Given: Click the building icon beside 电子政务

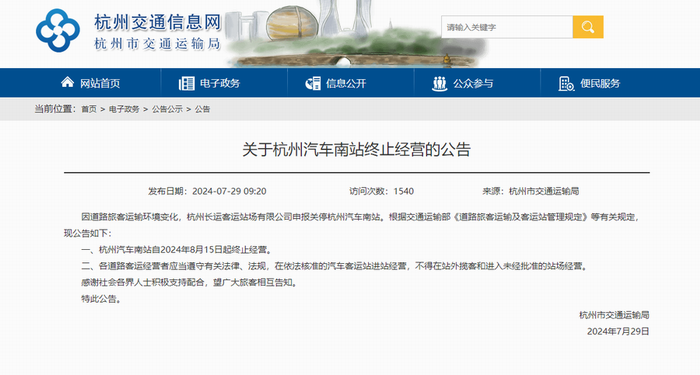Looking at the screenshot, I should (x=187, y=83).
